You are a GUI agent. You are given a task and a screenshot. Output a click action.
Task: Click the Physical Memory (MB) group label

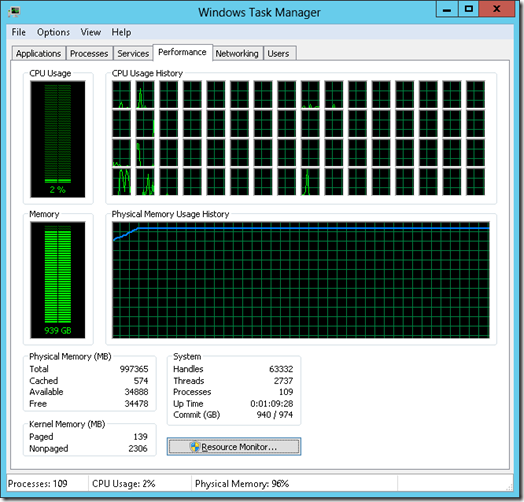pos(70,356)
